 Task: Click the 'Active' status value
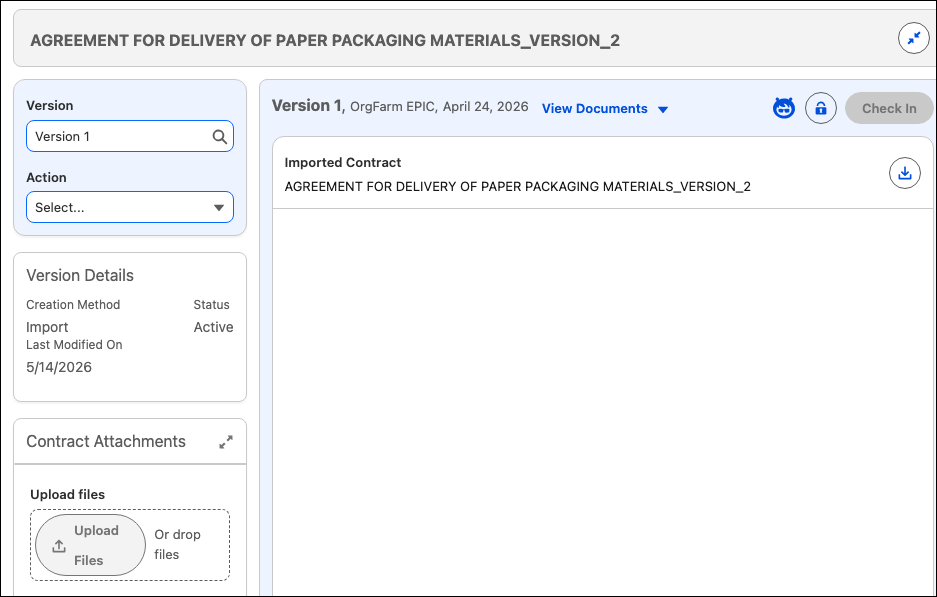[213, 327]
